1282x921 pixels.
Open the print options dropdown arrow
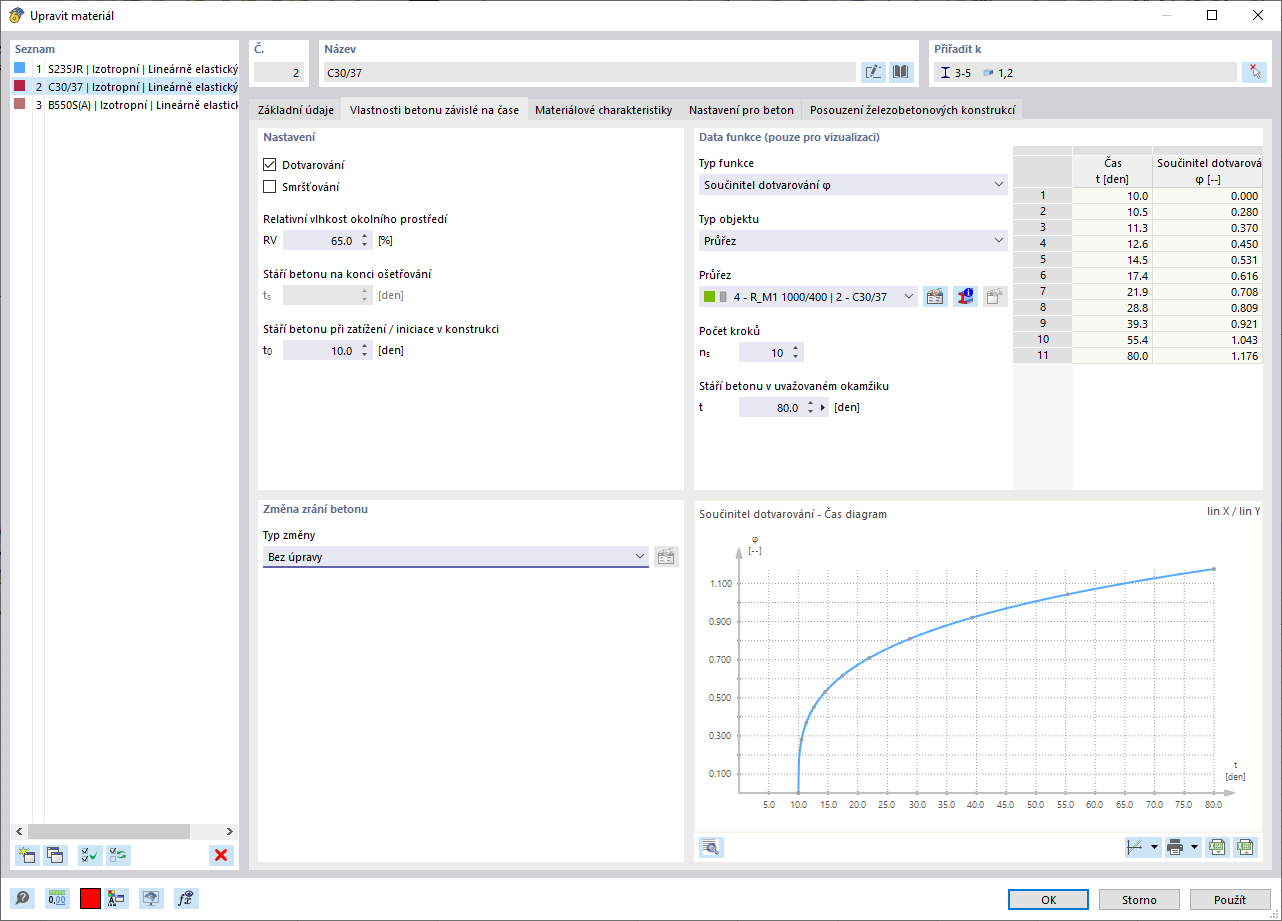click(1194, 847)
